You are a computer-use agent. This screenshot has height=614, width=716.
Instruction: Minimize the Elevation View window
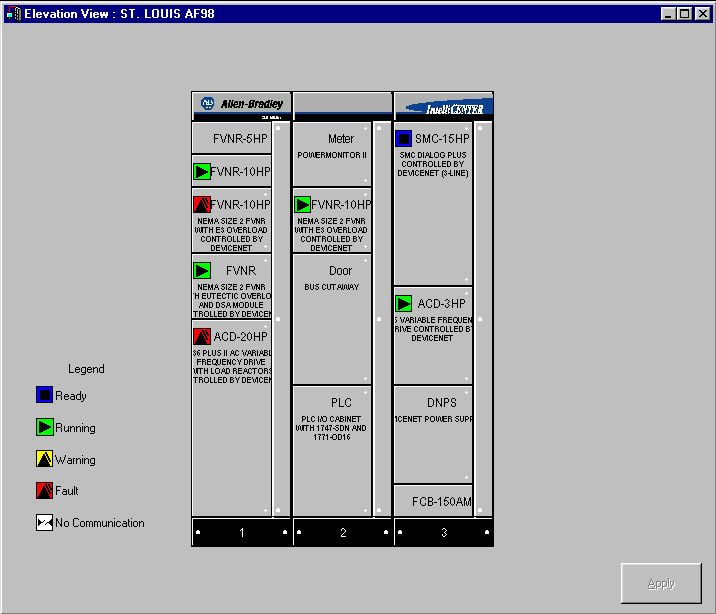point(668,14)
